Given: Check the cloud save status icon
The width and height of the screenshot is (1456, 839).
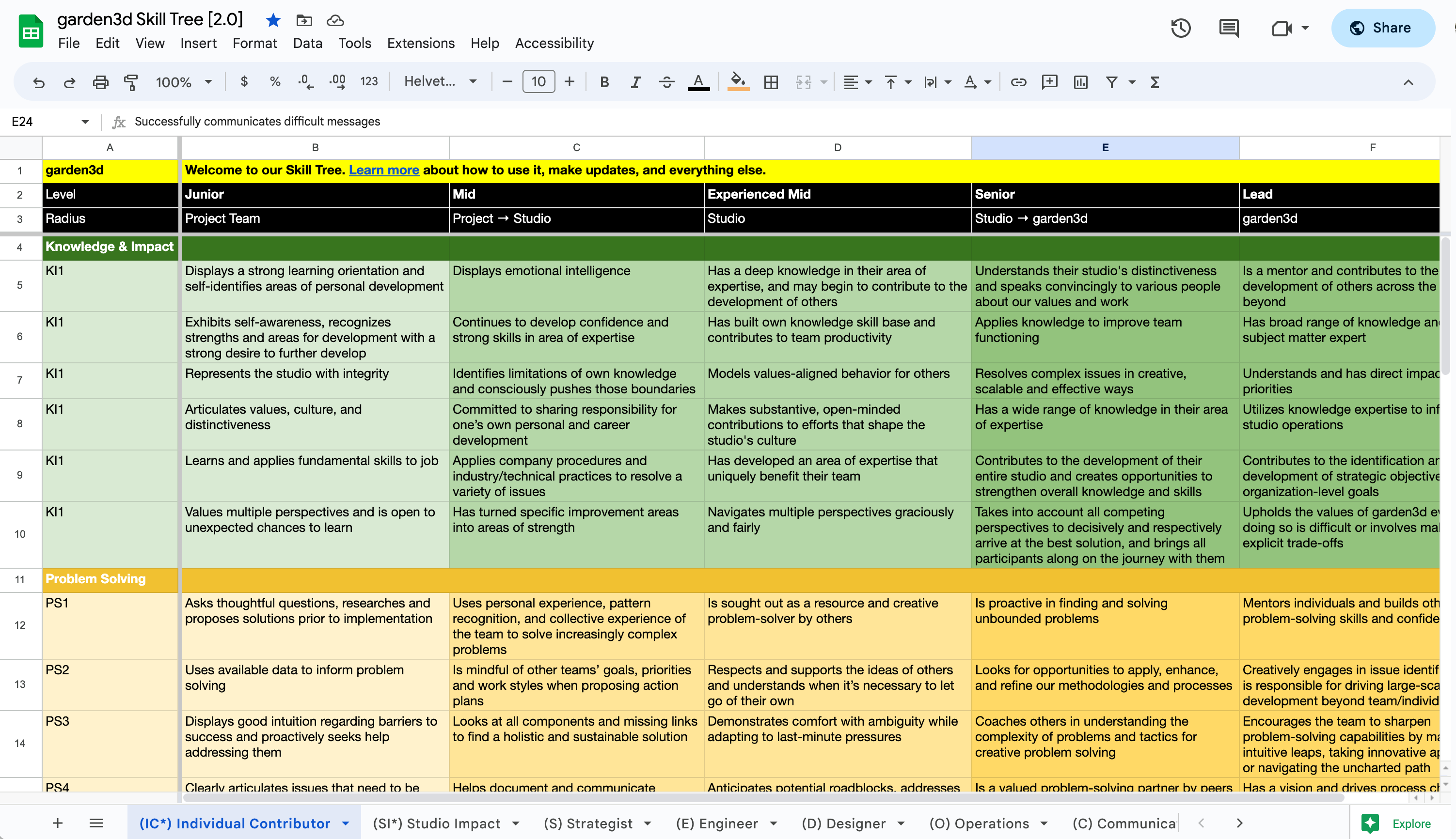Looking at the screenshot, I should (x=335, y=21).
